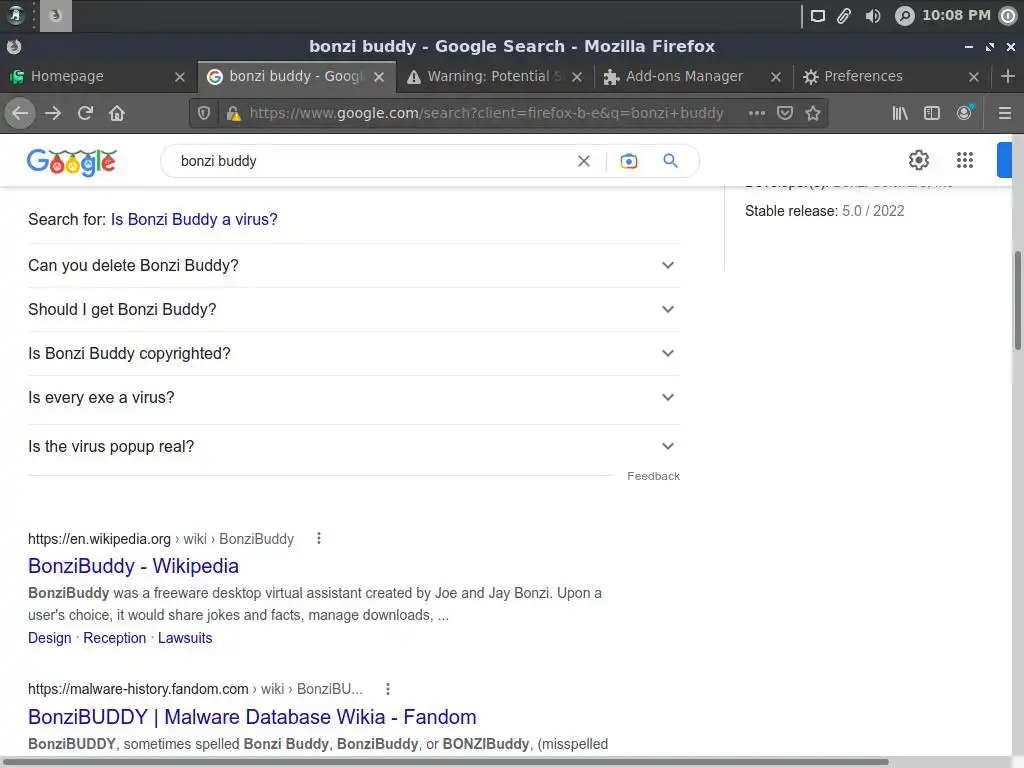The width and height of the screenshot is (1024, 768).
Task: Open the Google apps grid
Action: (x=965, y=160)
